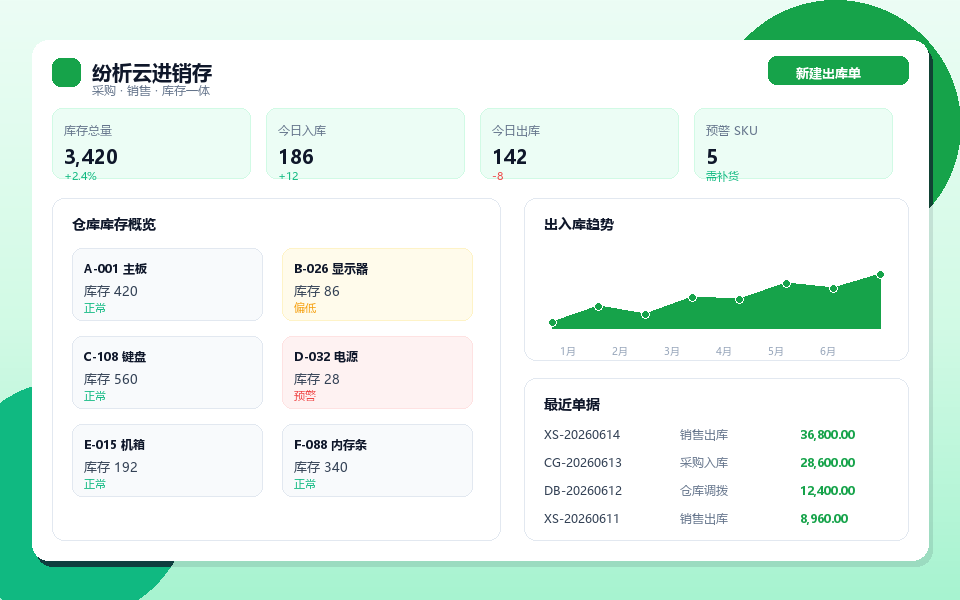
Task: Click the 采购入库 type label
Action: pos(704,463)
